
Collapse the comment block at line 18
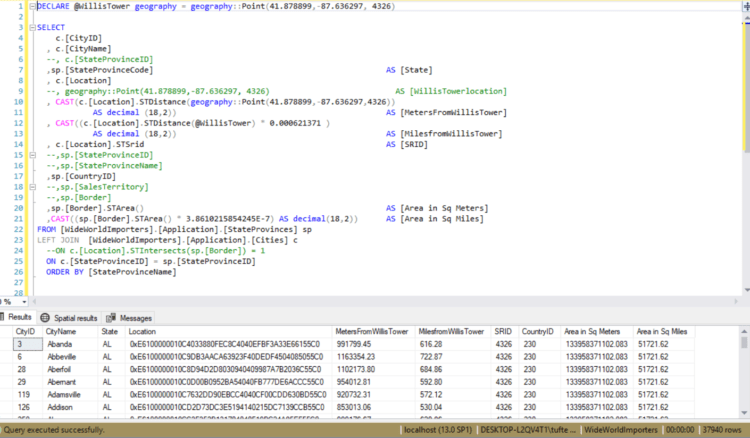click(x=33, y=187)
